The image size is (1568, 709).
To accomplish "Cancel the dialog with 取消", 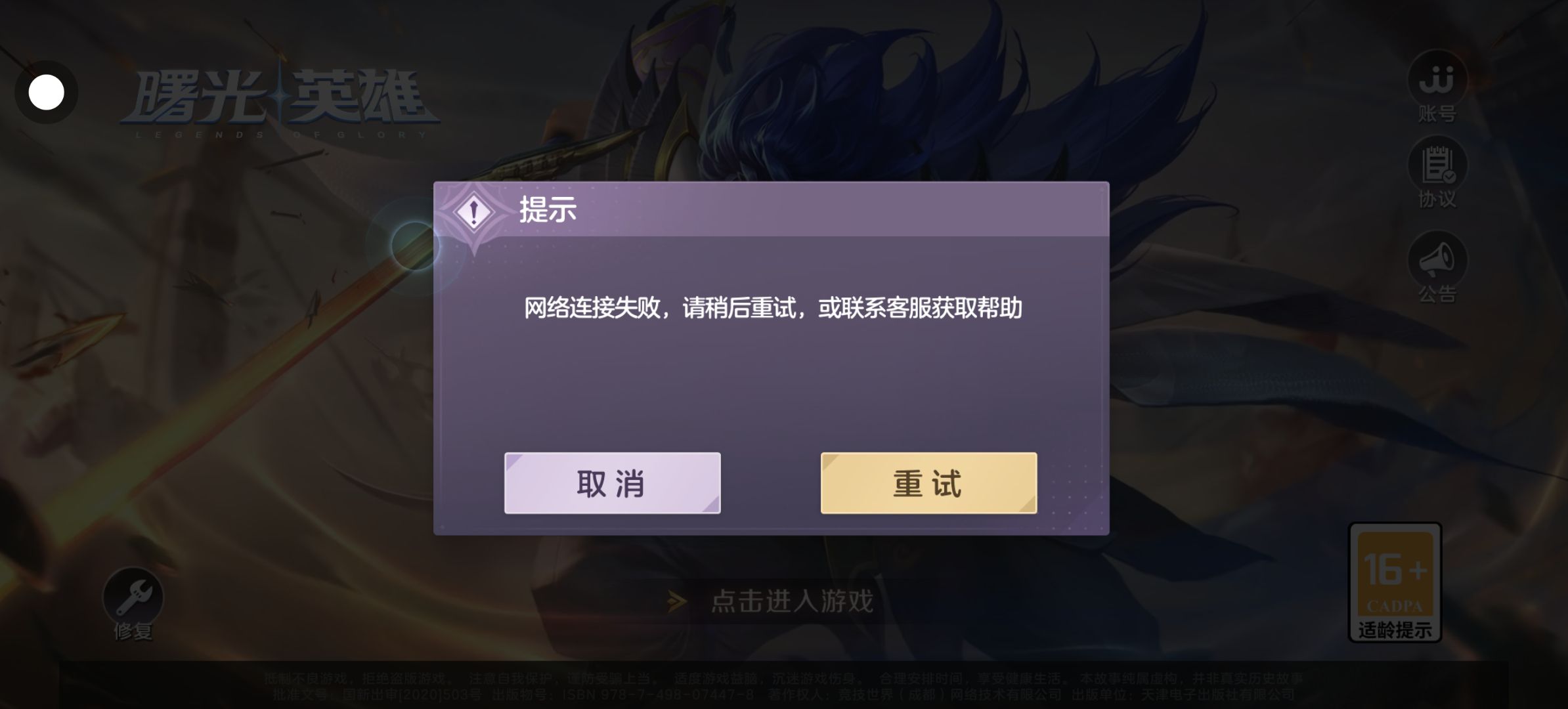I will click(612, 483).
